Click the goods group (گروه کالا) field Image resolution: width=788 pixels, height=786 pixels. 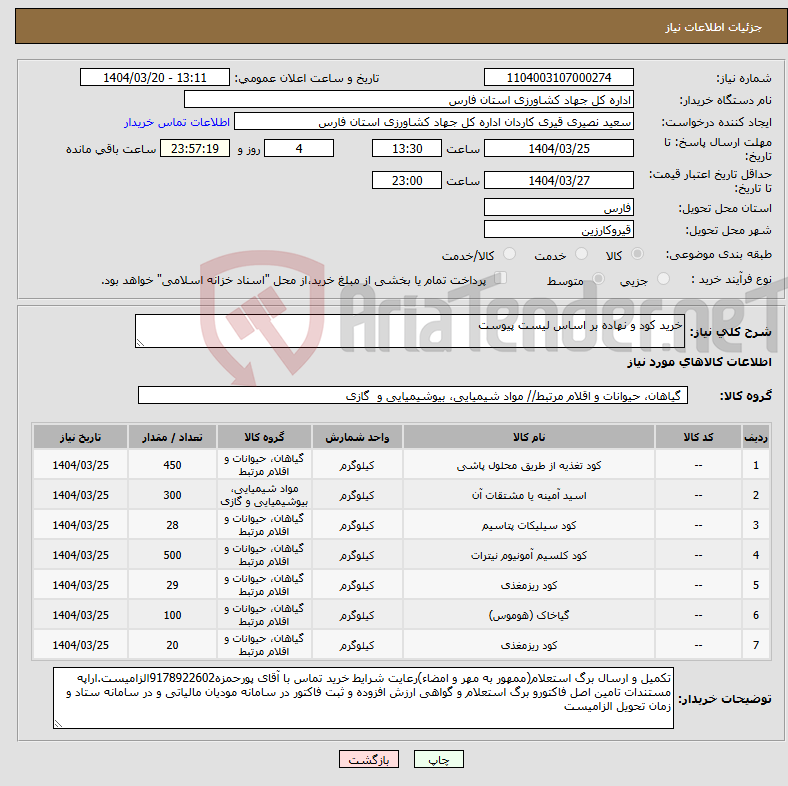pyautogui.click(x=413, y=395)
